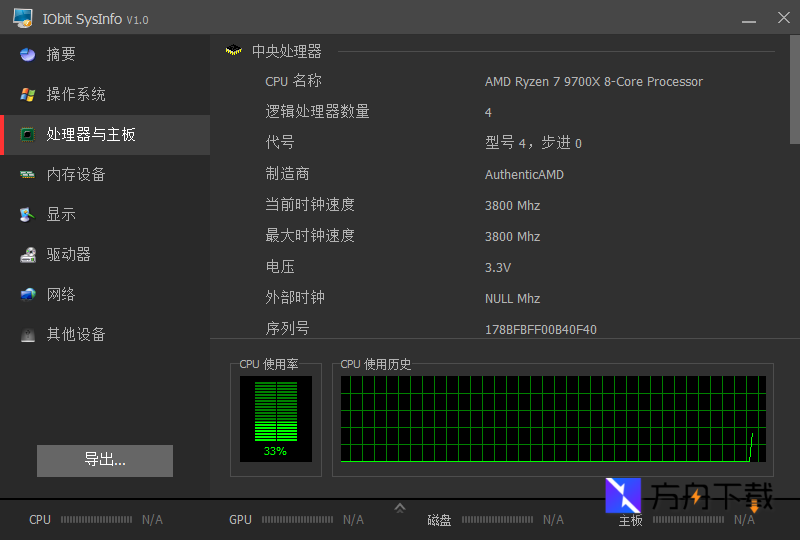Open the 内存设备 page
Screen dimensions: 800x540
[105, 175]
